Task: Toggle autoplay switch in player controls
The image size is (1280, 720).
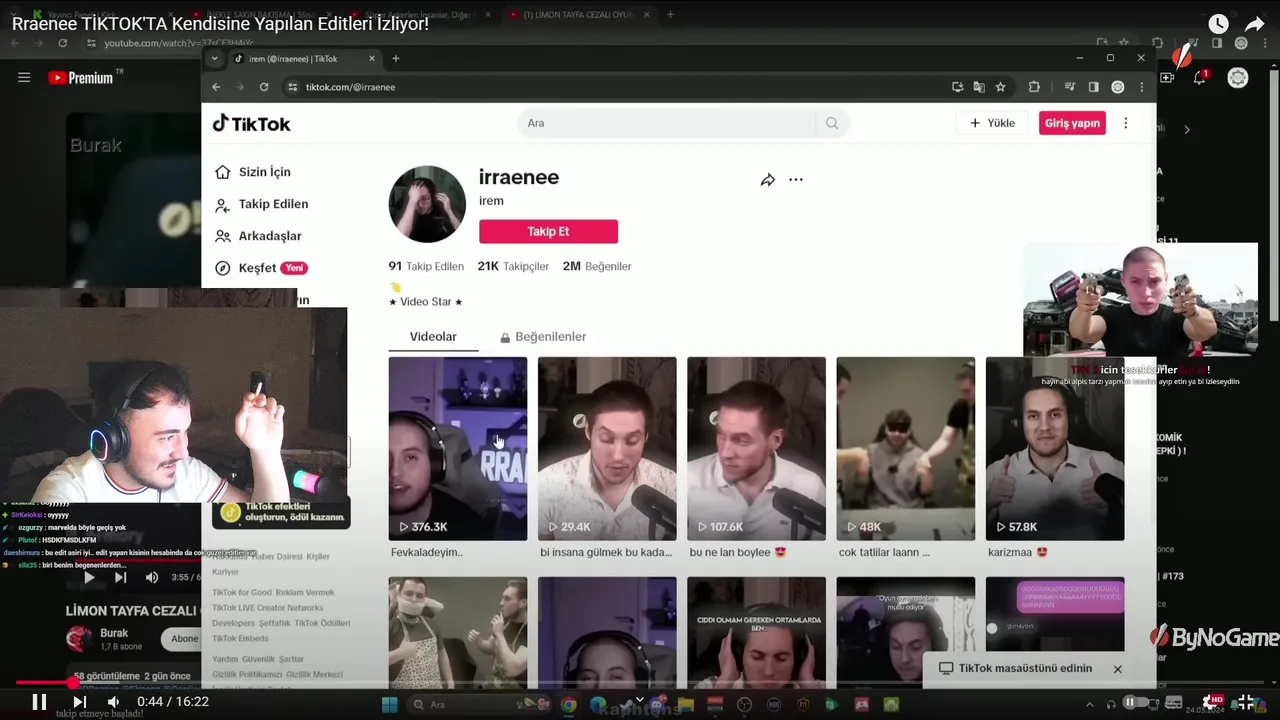Action: click(x=1135, y=702)
